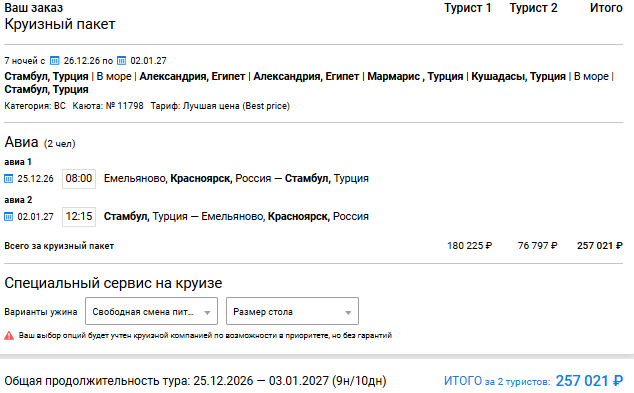Image resolution: width=634 pixels, height=393 pixels.
Task: Click 'ИТОГО за 2 туристов:' label
Action: (497, 381)
